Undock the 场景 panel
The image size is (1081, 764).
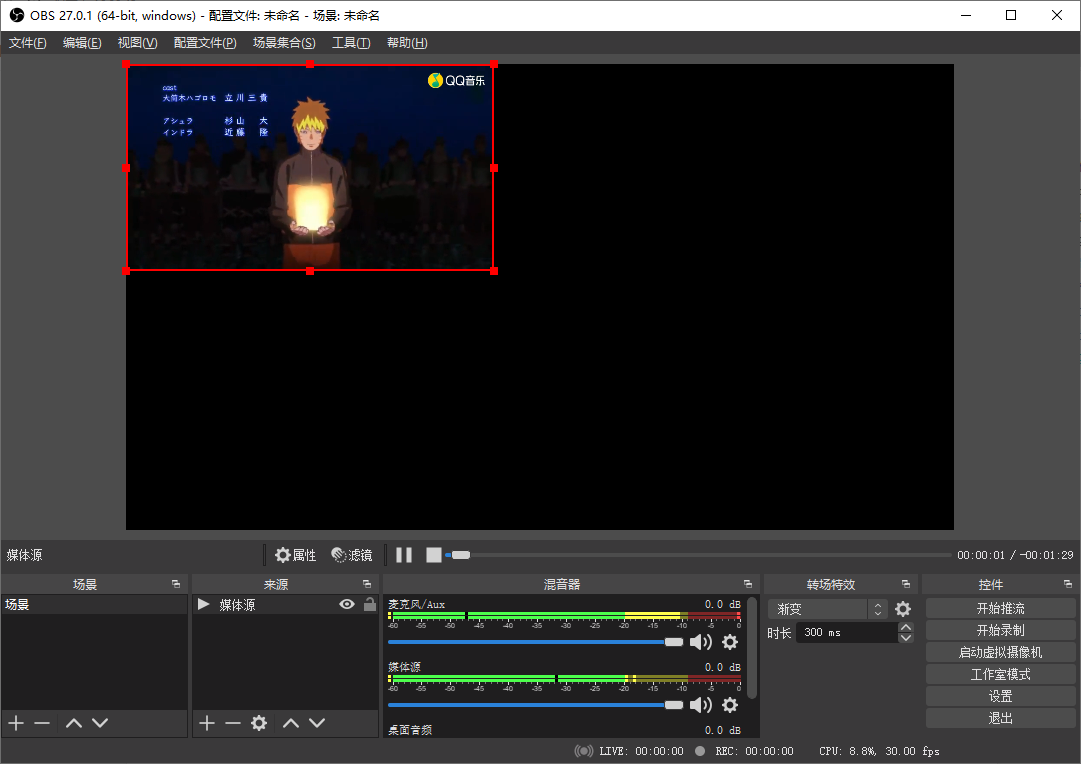176,584
